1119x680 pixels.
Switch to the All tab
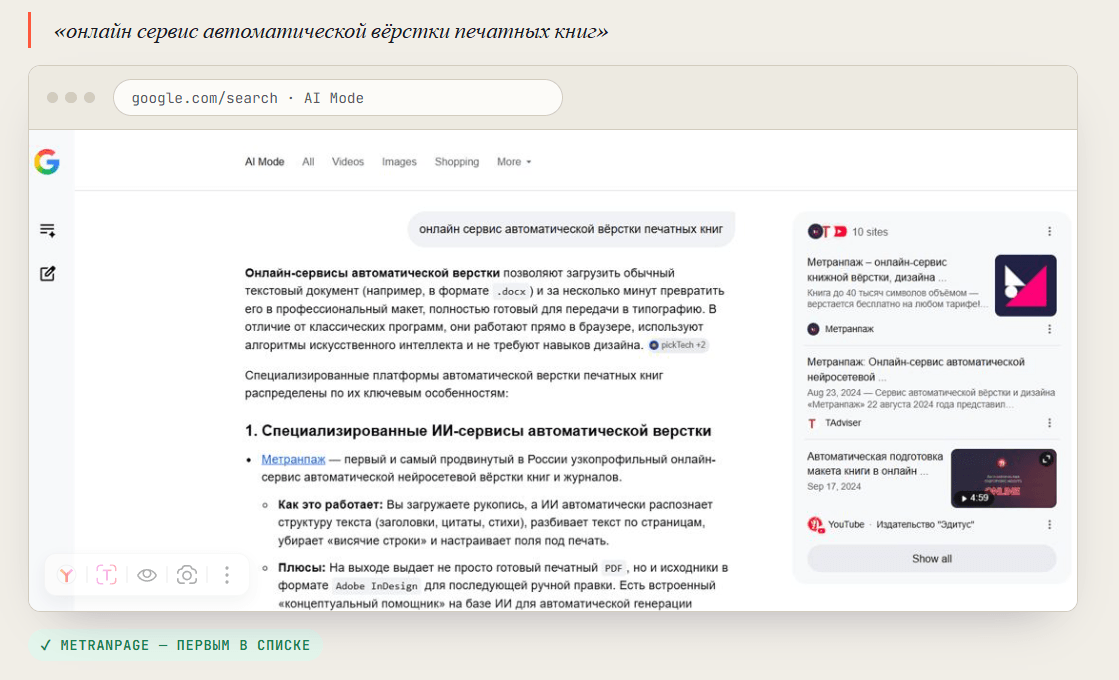click(308, 162)
